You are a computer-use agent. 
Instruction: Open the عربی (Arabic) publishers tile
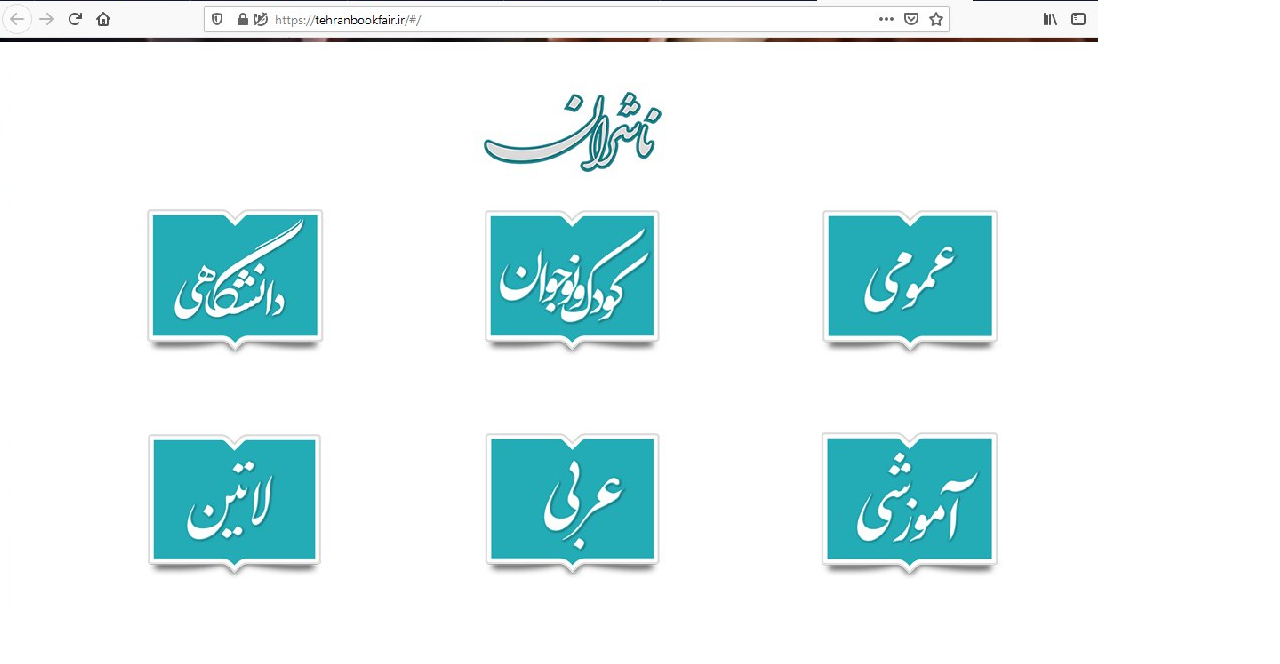pos(572,503)
